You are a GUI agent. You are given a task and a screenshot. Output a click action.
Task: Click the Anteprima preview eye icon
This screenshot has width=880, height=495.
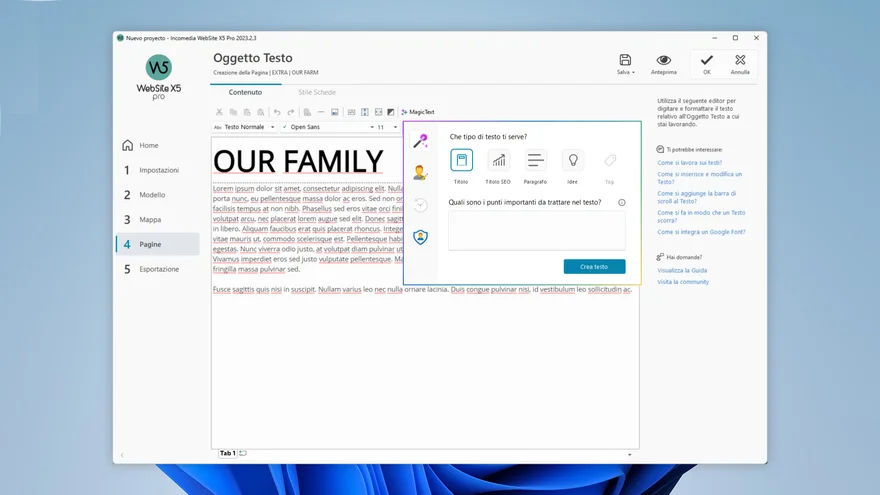[x=663, y=61]
